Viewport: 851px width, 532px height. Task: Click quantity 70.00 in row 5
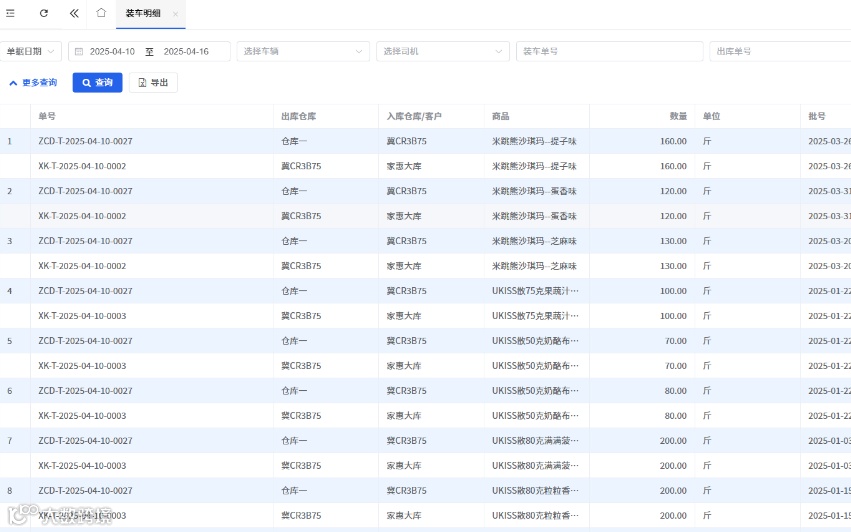coord(676,341)
